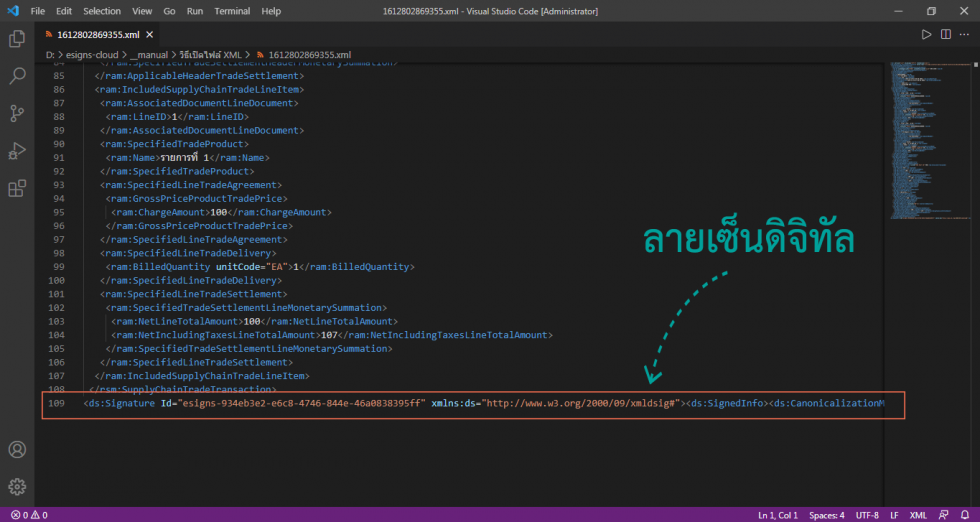Click Ln 1, Col 1 in status bar
This screenshot has width=980, height=522.
(778, 515)
